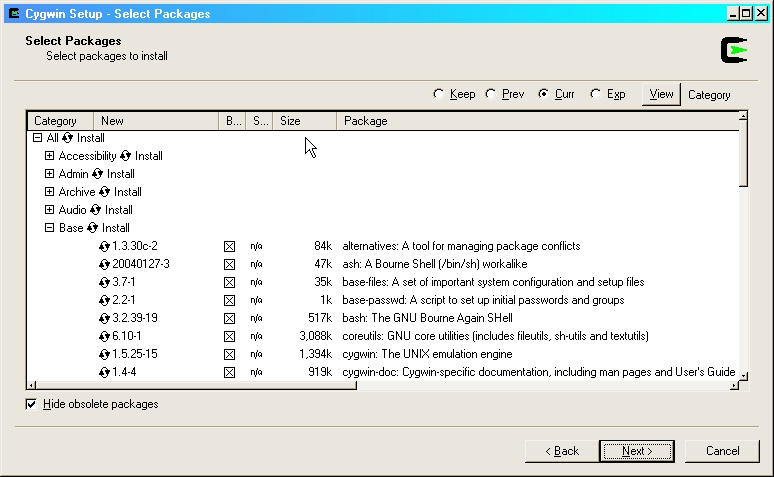774x477 pixels.
Task: Click the cycle icon for ash version 20040127-3
Action: pyautogui.click(x=104, y=264)
